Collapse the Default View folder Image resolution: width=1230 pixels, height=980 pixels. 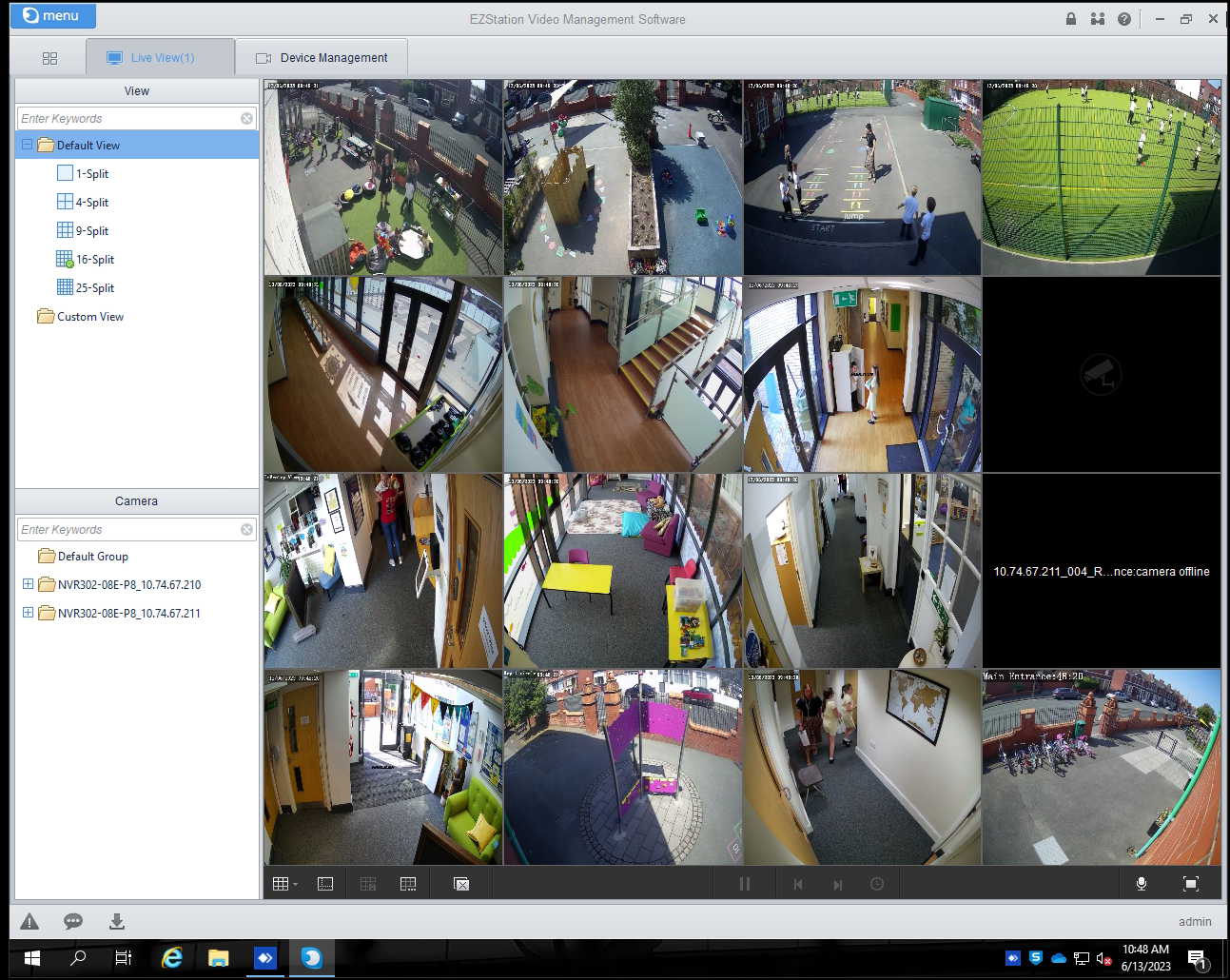[x=27, y=145]
